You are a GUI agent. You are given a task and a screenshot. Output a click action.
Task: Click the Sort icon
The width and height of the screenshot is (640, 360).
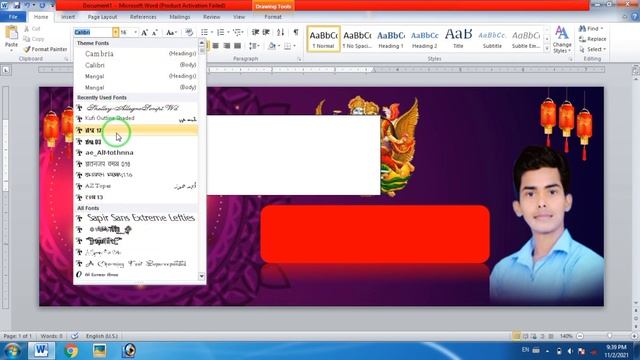coord(280,32)
